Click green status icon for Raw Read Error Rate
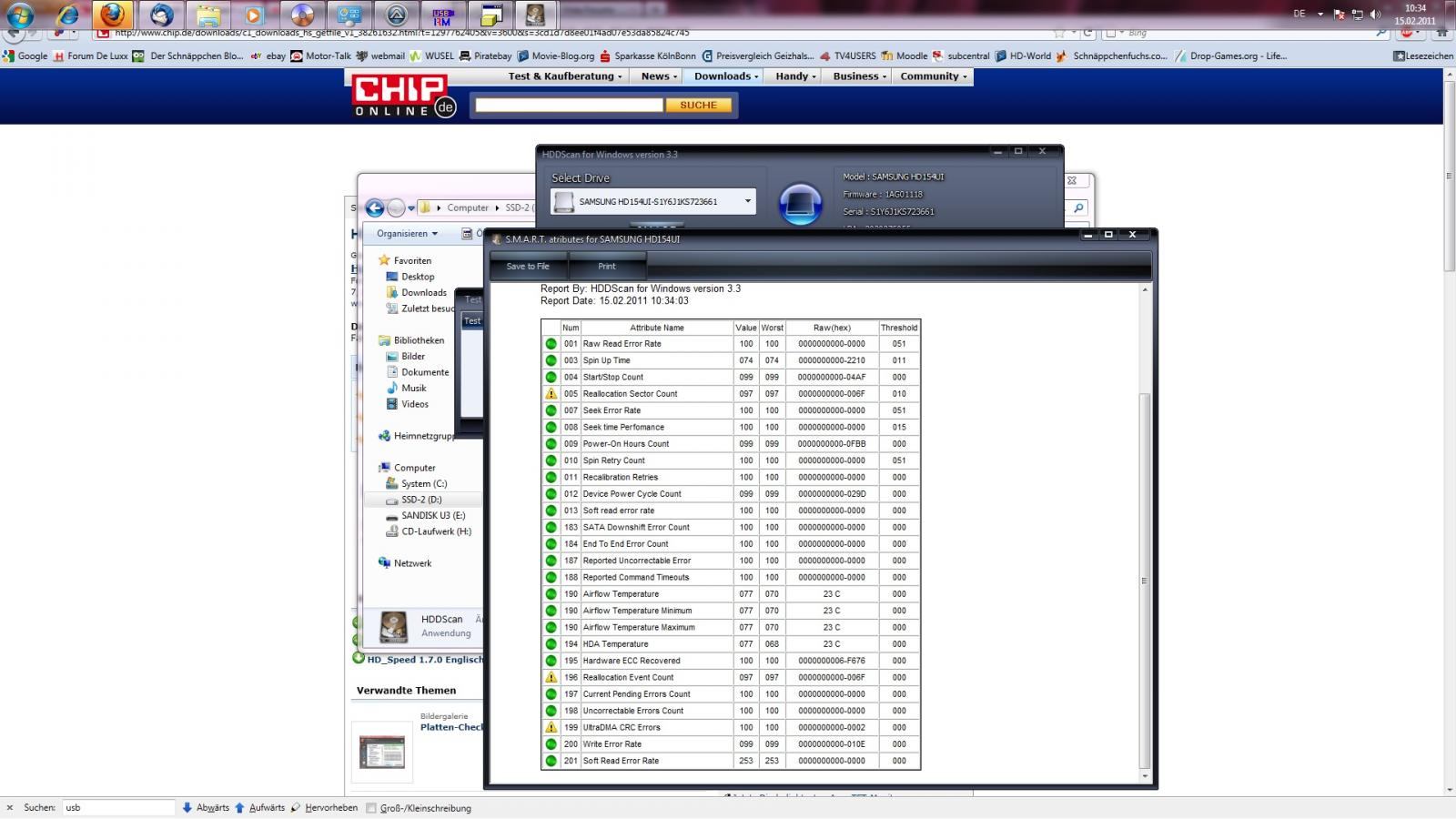Screen dimensions: 1456x819 [551, 344]
